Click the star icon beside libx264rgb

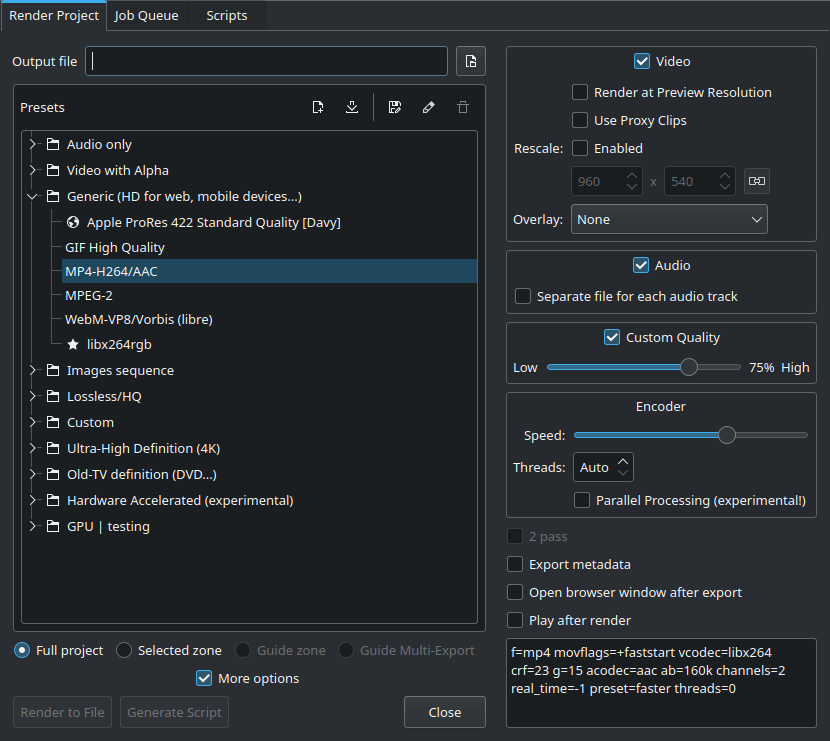coord(73,344)
